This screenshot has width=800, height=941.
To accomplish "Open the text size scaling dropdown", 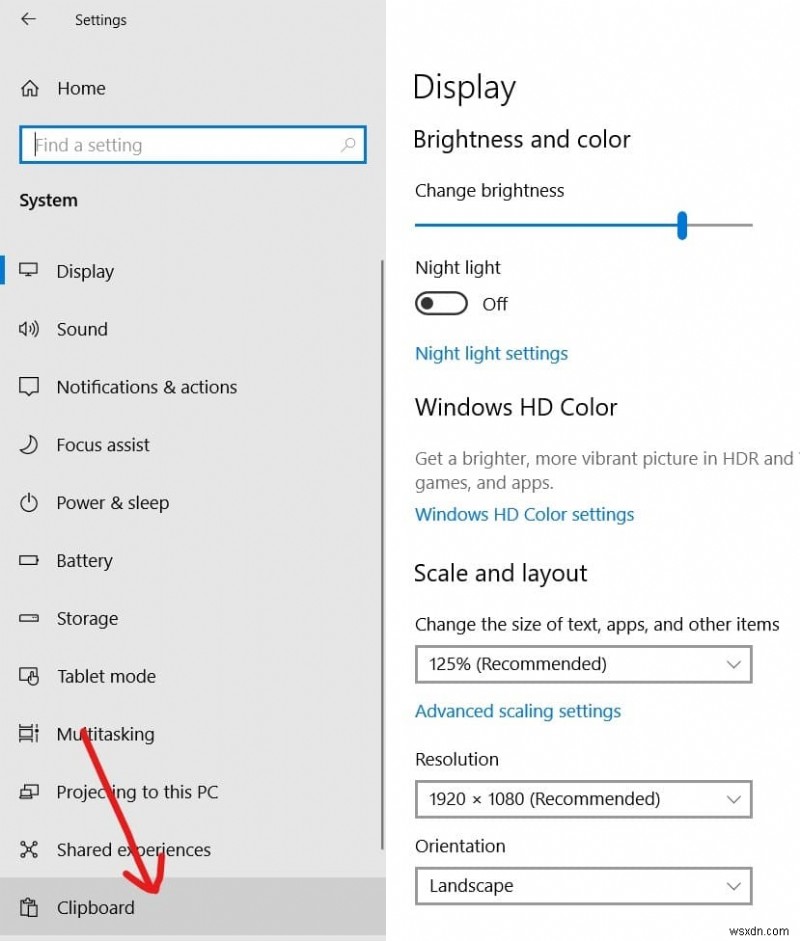I will [x=583, y=664].
